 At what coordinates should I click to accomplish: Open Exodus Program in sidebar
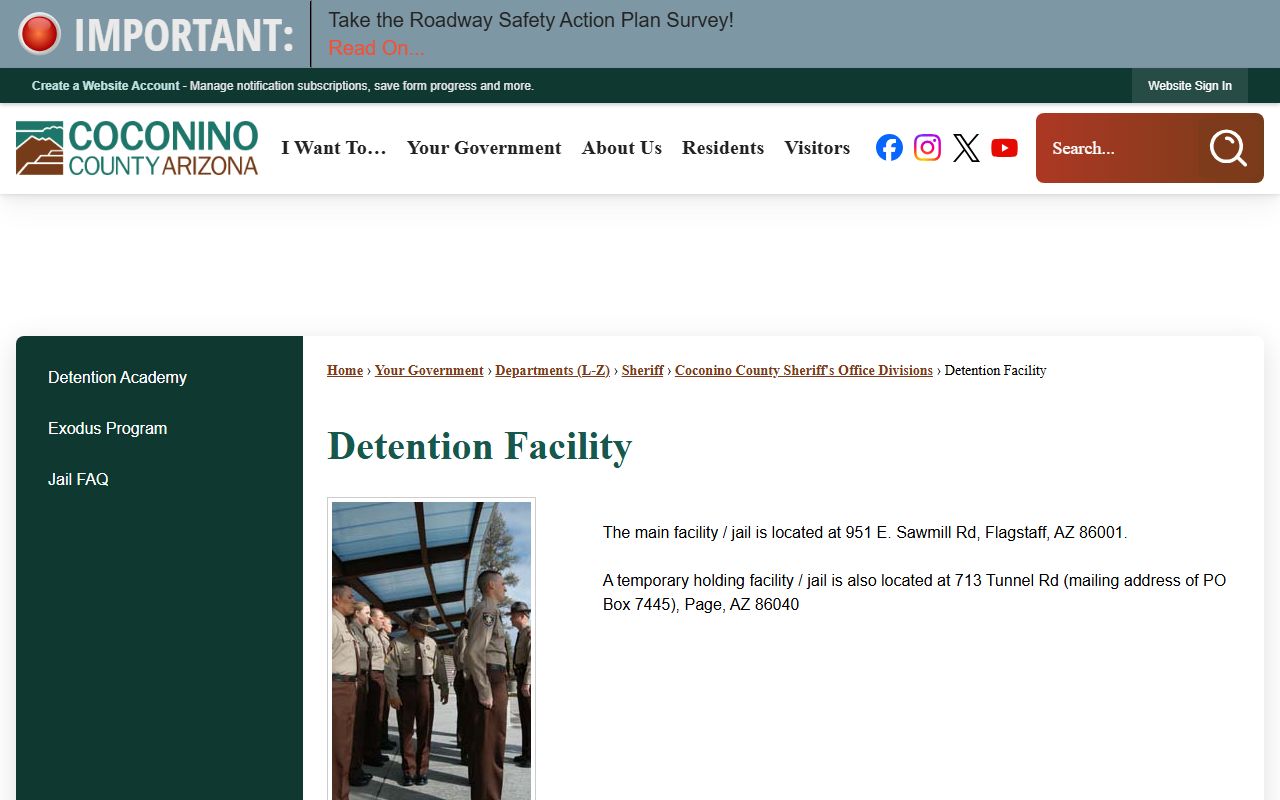click(x=108, y=428)
